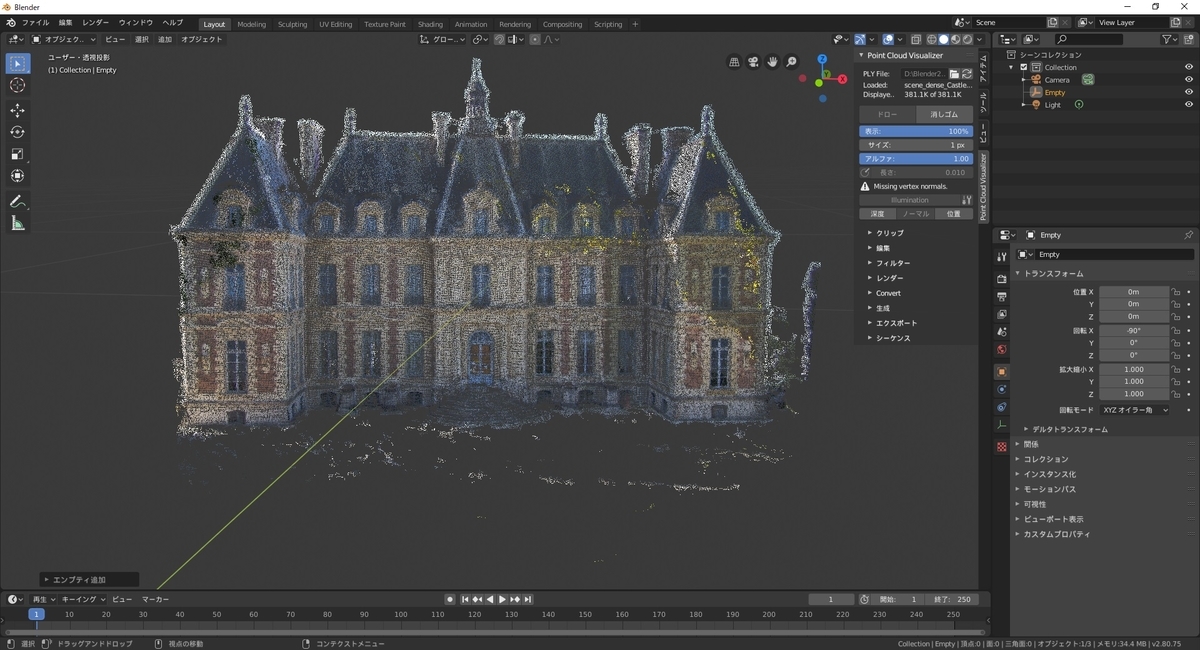Adjust the 表示 100% slider
Image resolution: width=1200 pixels, height=650 pixels.
click(x=915, y=131)
